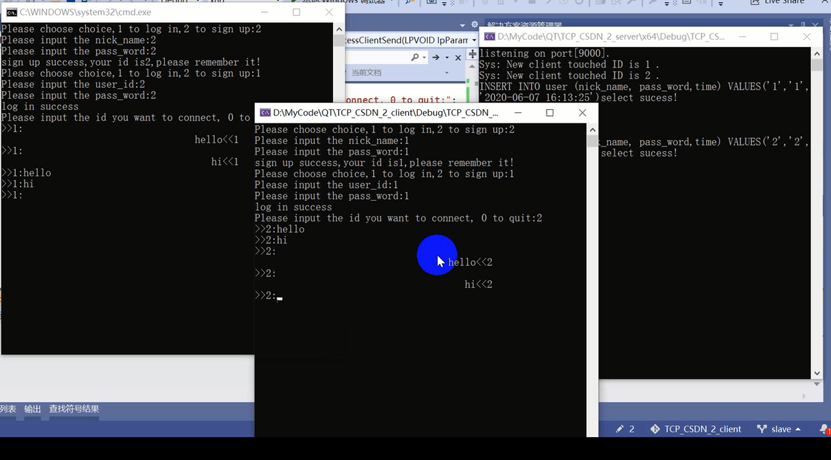Image resolution: width=831 pixels, height=460 pixels.
Task: Close the TCP_CSDN_2_client console window
Action: (582, 113)
